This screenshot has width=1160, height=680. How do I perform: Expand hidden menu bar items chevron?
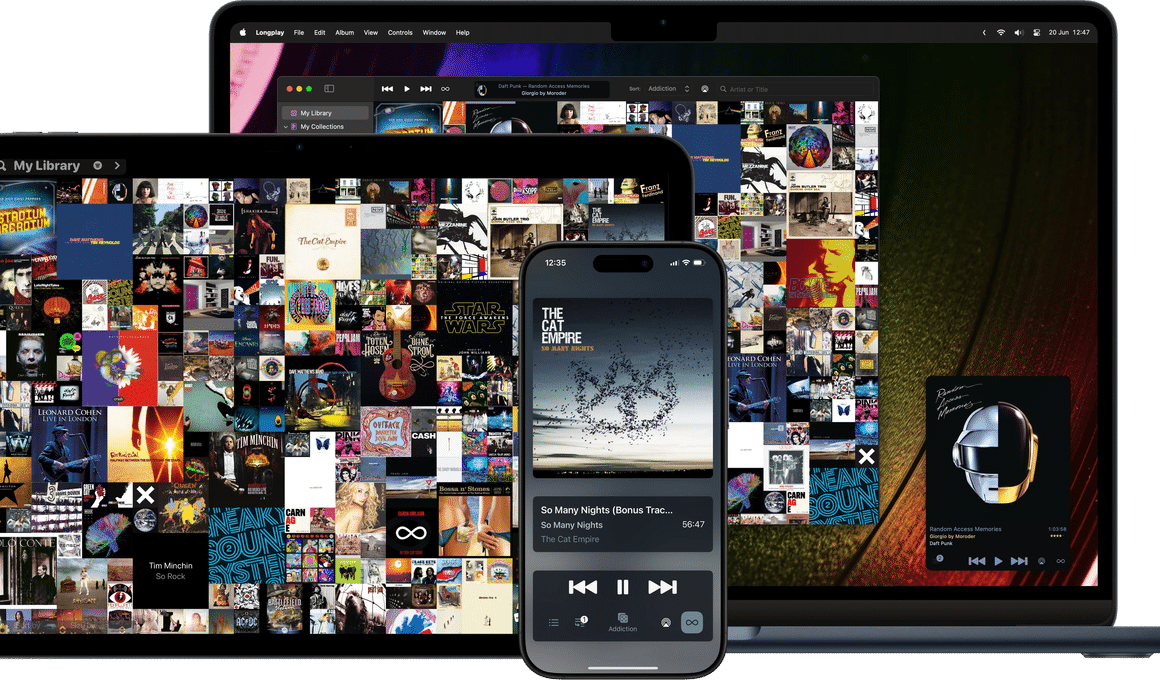click(984, 33)
